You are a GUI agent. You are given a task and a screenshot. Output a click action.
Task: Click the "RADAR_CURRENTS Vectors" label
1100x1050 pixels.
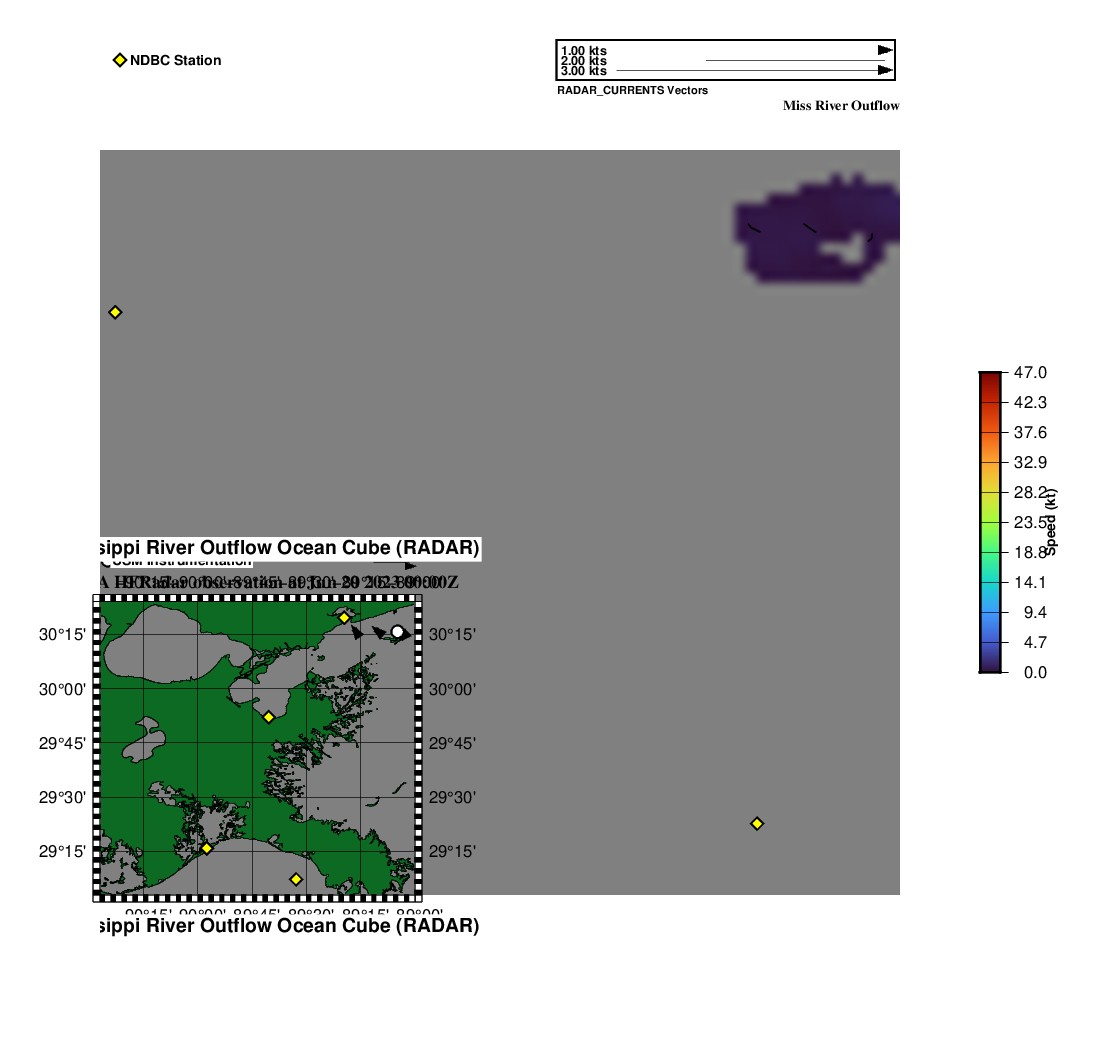(632, 90)
